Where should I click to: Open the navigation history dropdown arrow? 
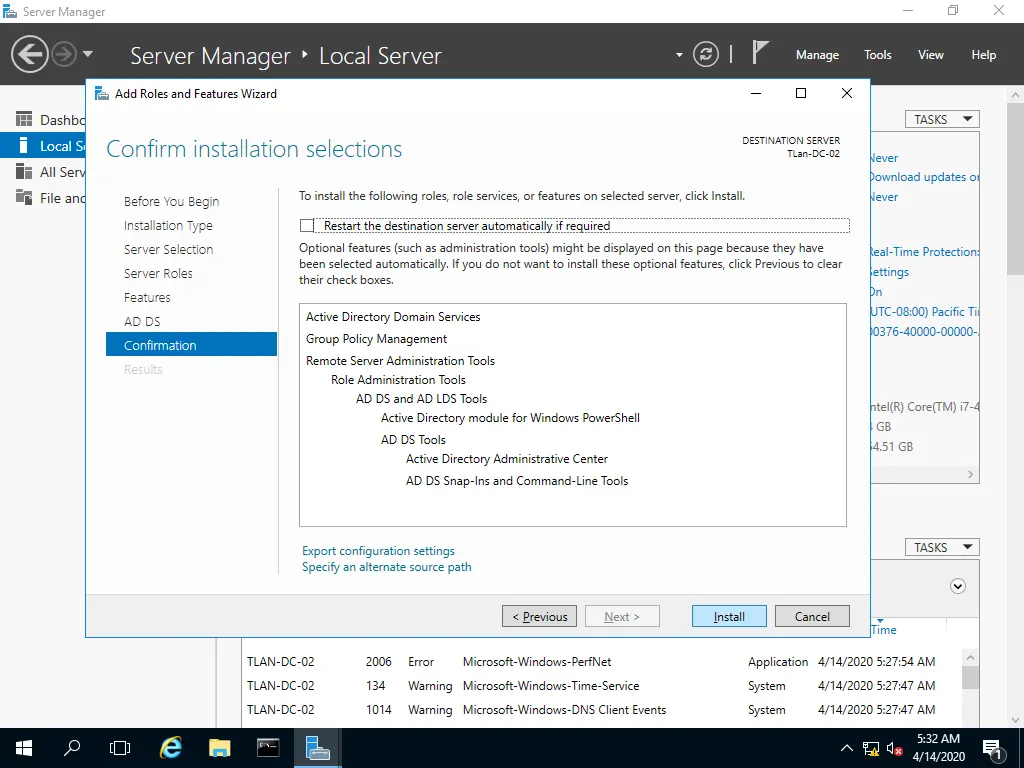88,54
